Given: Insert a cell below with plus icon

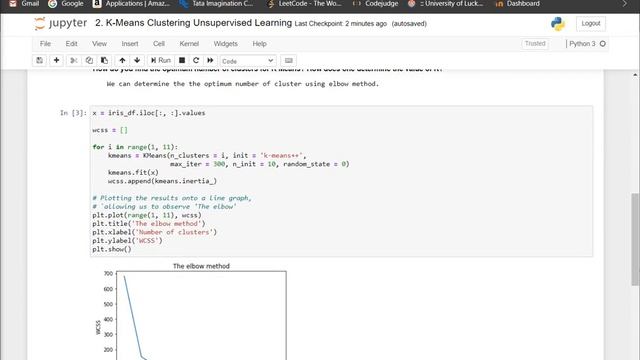Looking at the screenshot, I should coord(56,60).
